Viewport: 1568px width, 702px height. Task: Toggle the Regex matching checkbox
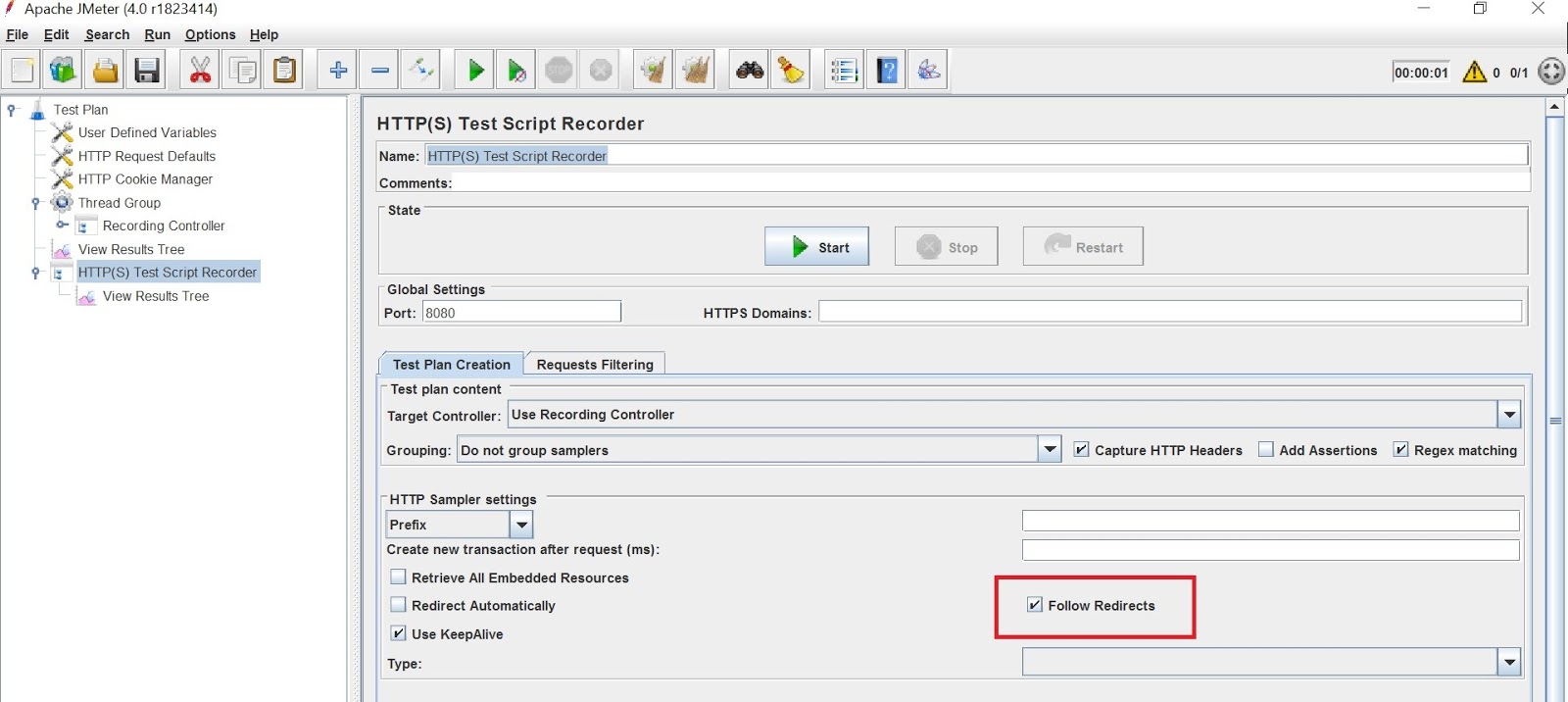1400,450
